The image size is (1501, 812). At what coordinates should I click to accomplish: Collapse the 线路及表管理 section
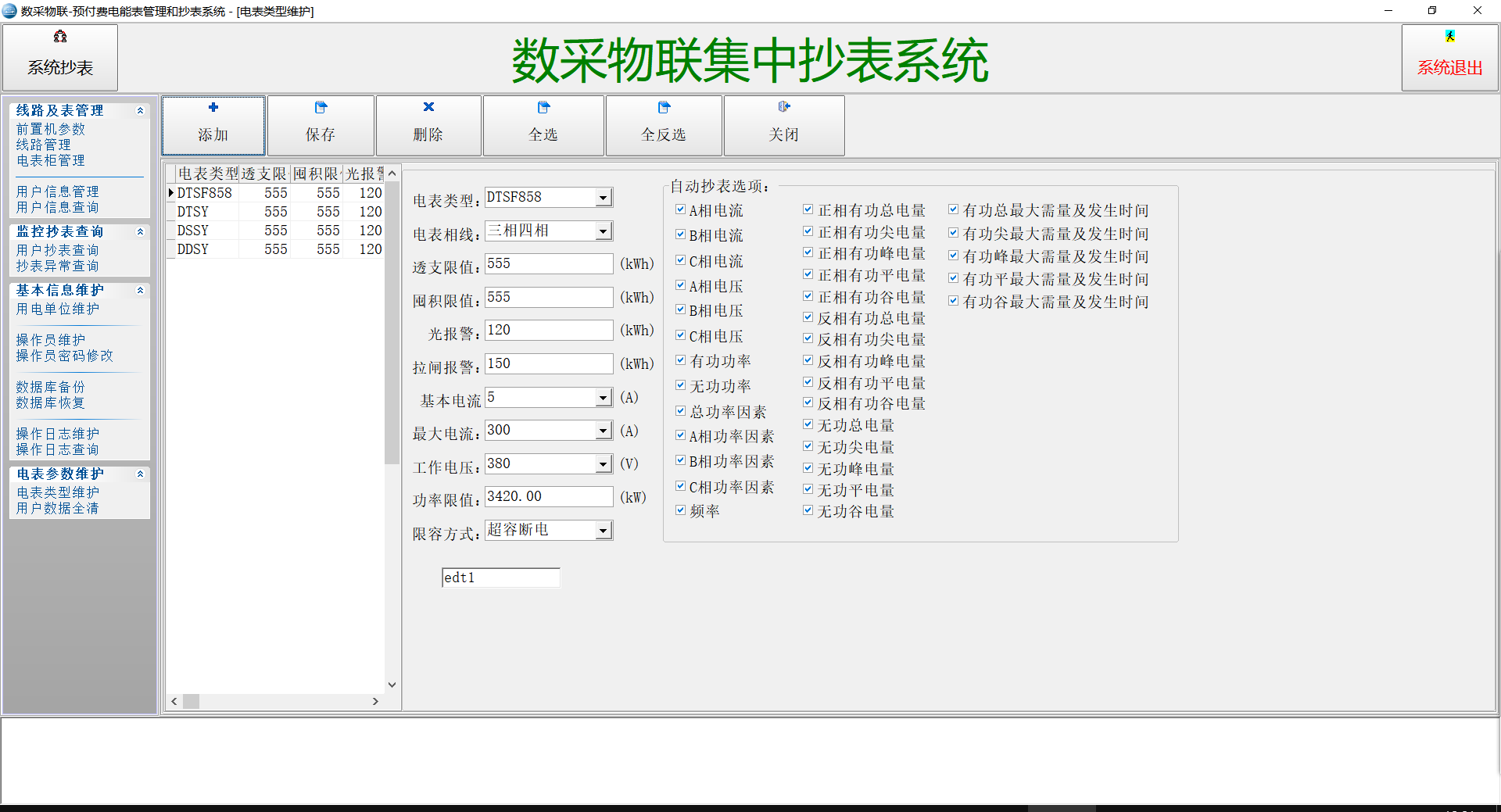pyautogui.click(x=140, y=111)
